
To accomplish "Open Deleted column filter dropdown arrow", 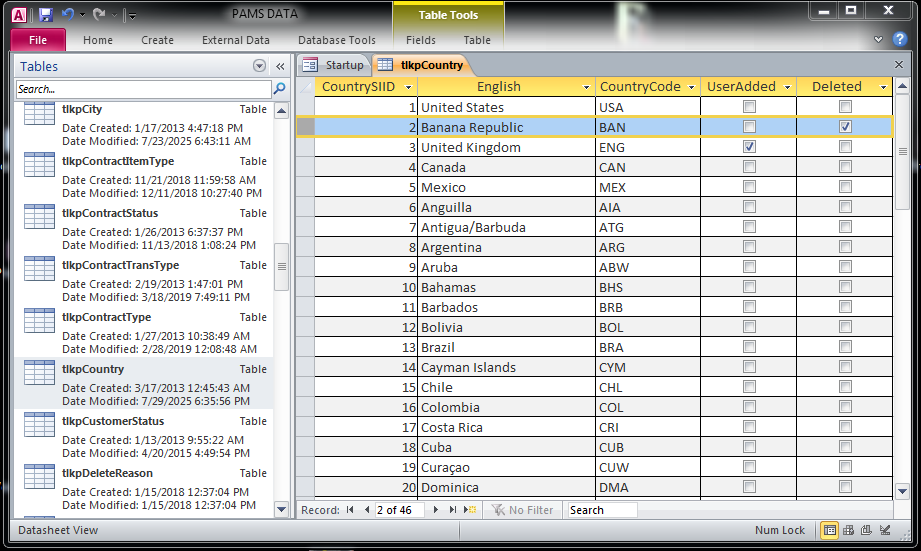I will click(883, 87).
